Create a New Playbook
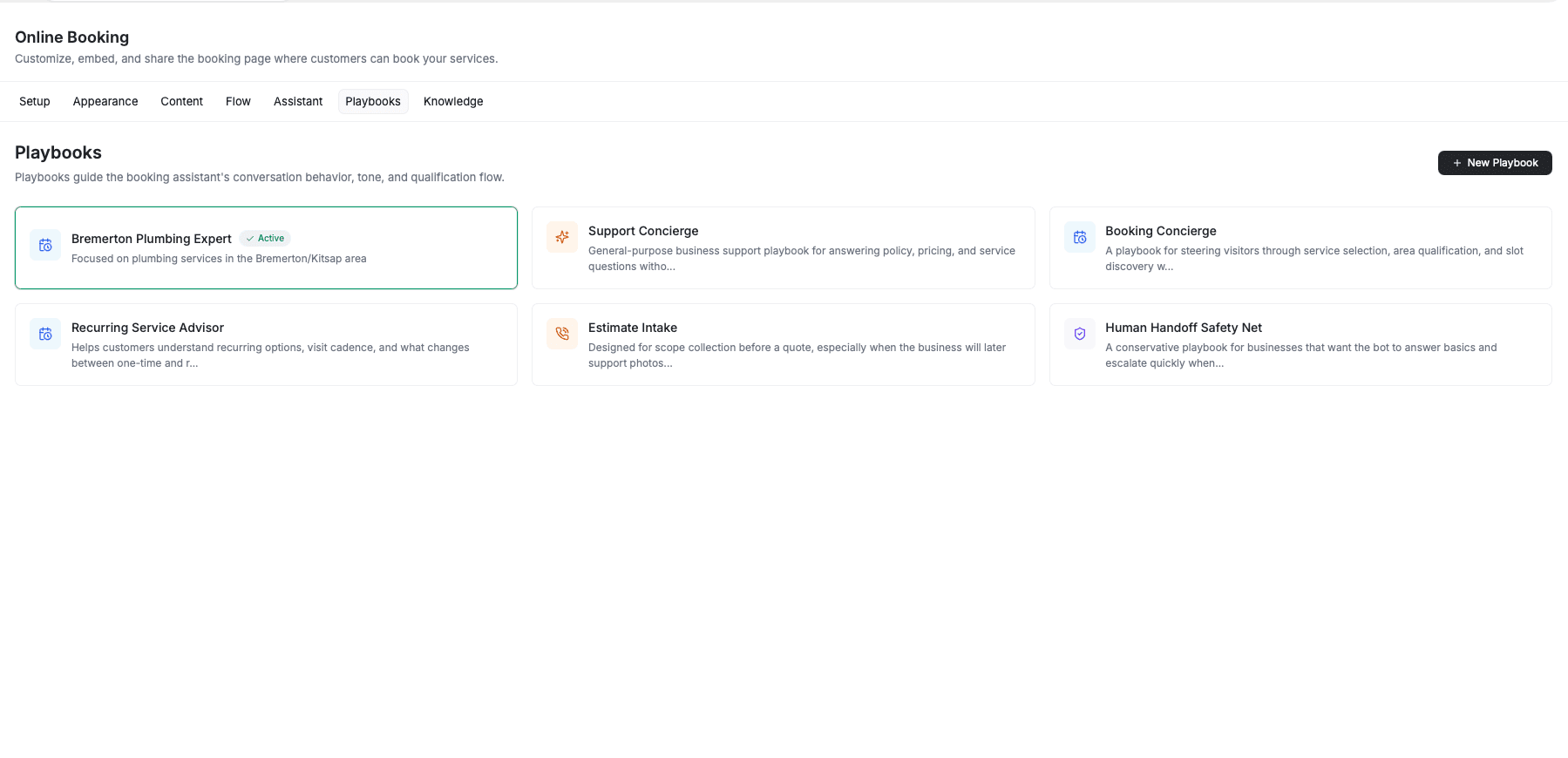The height and width of the screenshot is (758, 1568). (1494, 163)
